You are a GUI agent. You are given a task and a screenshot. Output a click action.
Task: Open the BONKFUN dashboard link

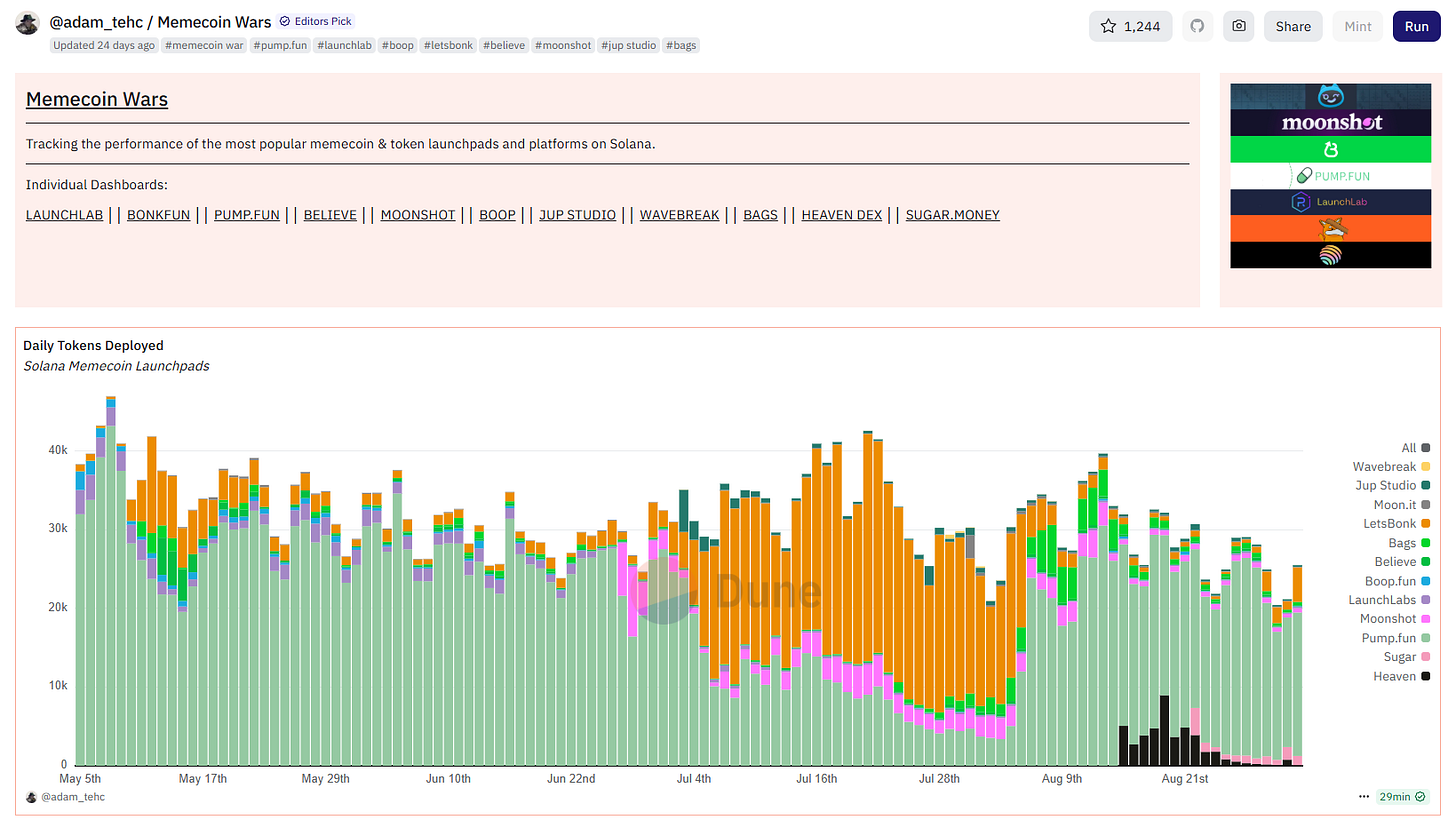click(158, 215)
